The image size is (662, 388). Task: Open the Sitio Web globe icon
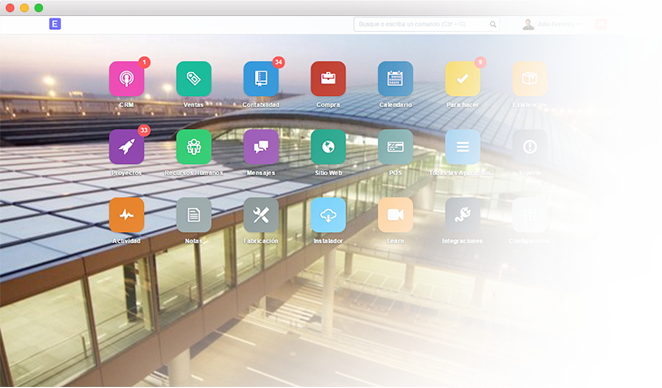(x=328, y=147)
